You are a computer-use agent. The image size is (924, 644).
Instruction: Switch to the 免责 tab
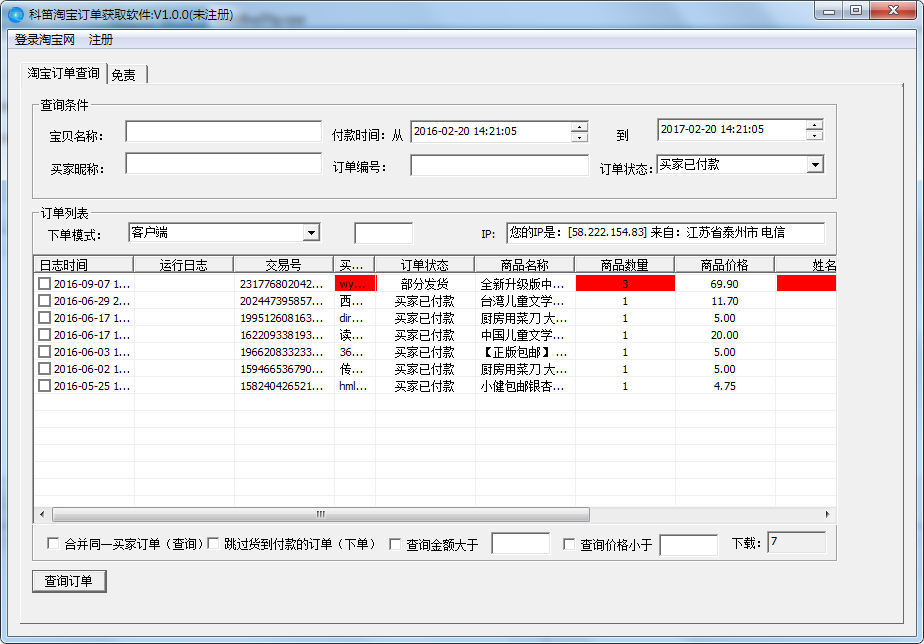click(x=125, y=75)
